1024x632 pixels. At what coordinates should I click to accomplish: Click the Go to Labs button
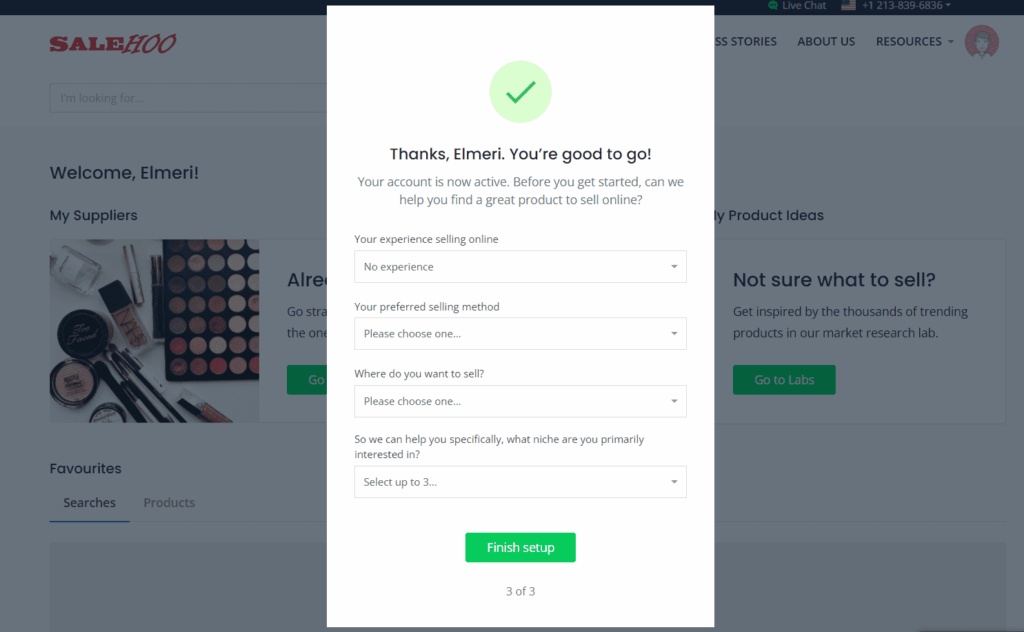[784, 379]
